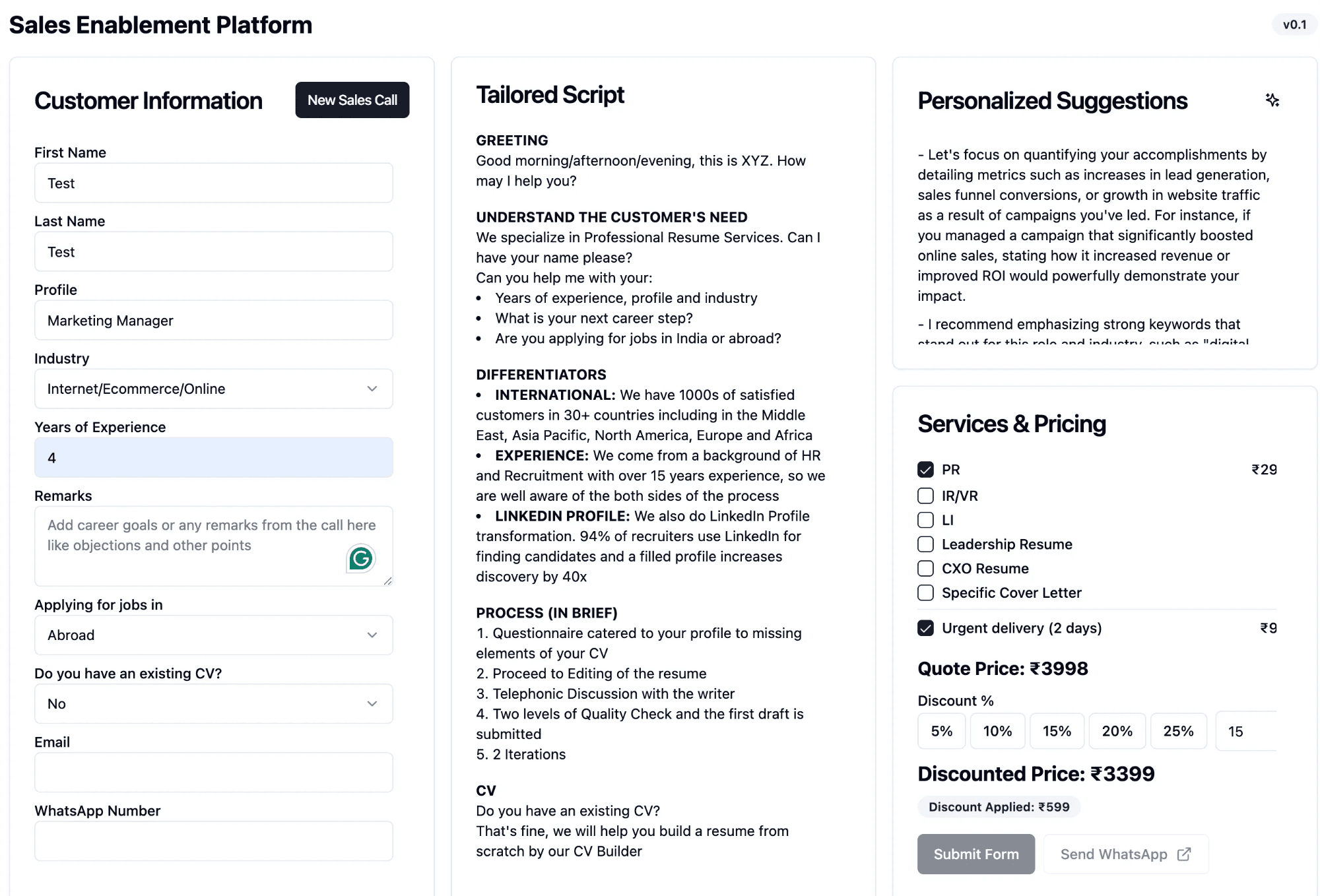Enable Specific Cover Letter
The height and width of the screenshot is (896, 1320).
coord(925,592)
